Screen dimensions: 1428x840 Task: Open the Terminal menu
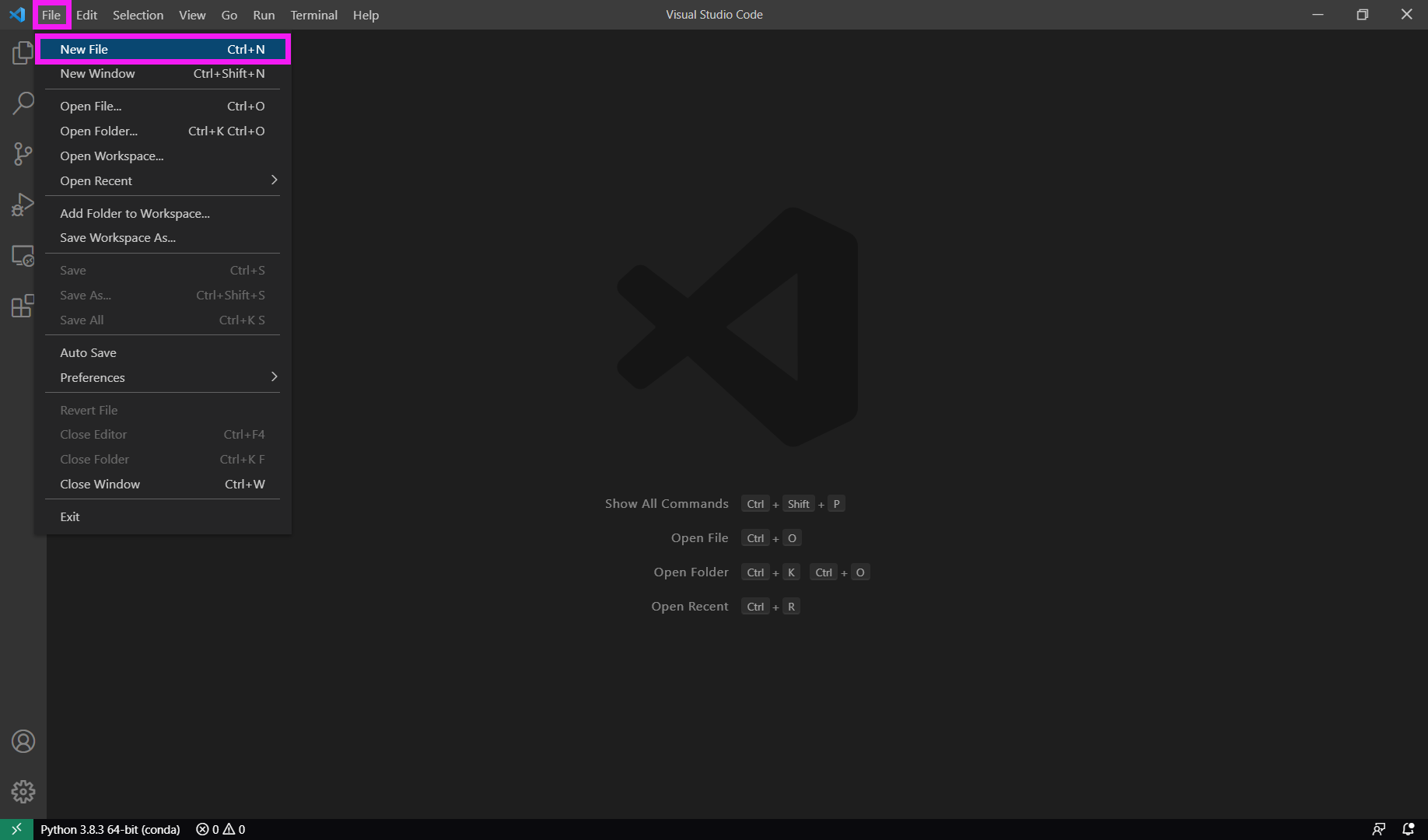click(313, 15)
